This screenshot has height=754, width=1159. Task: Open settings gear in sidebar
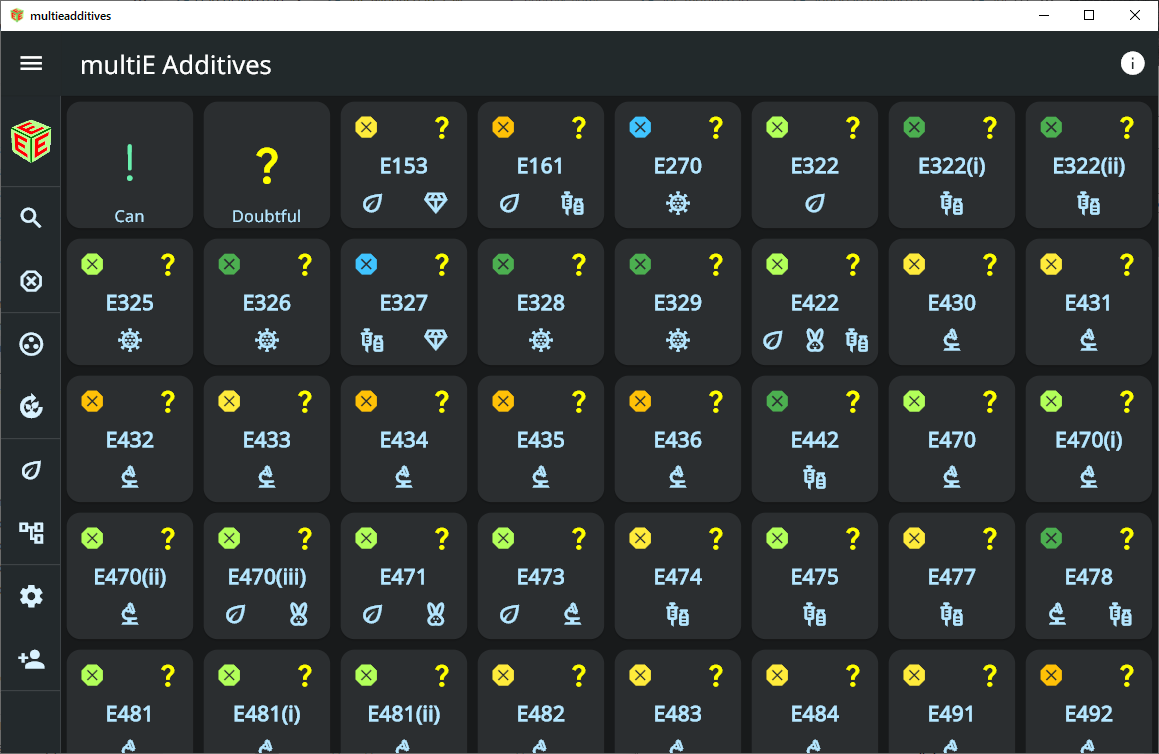(31, 596)
